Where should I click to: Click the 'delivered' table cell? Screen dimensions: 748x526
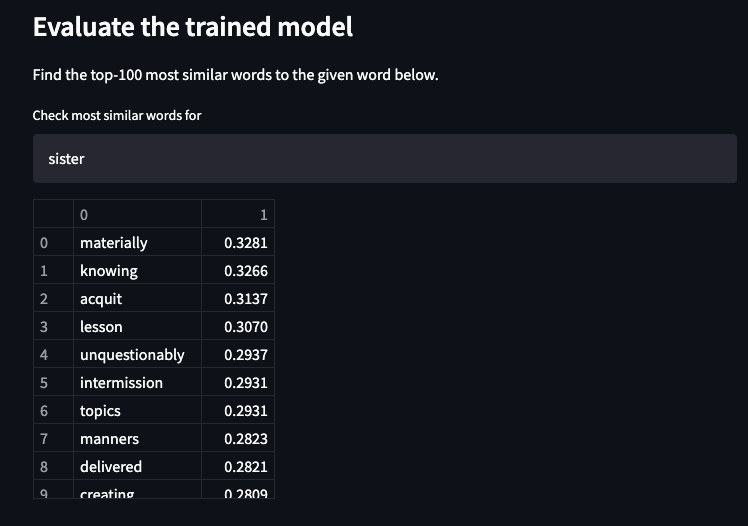(x=137, y=466)
